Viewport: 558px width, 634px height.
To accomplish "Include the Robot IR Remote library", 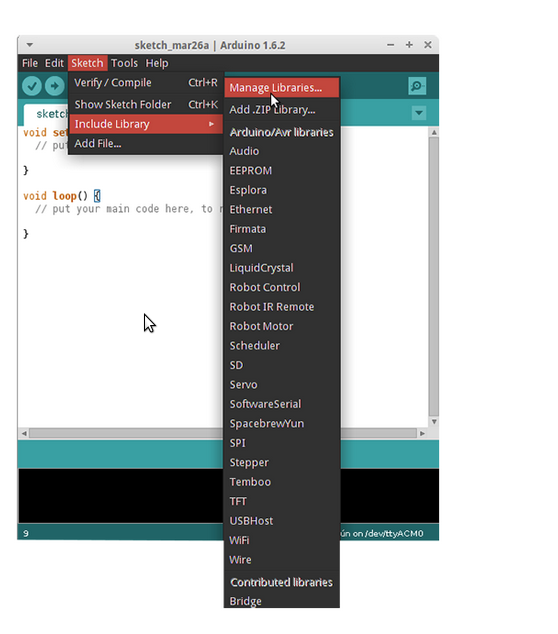I will point(281,307).
